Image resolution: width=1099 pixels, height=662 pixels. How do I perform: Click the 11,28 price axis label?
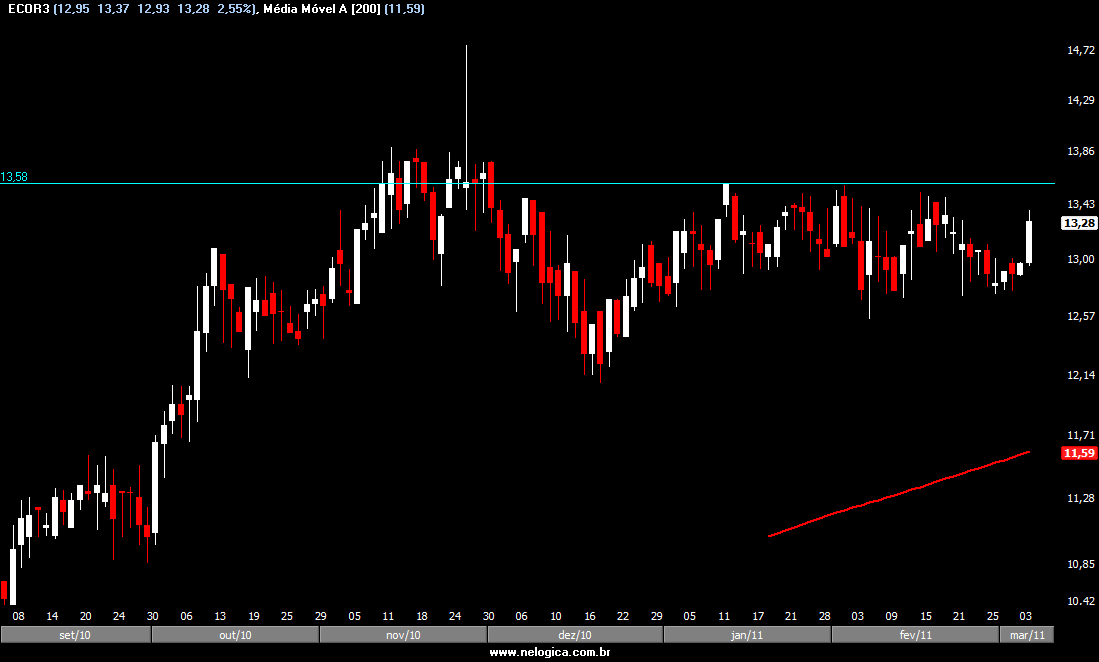click(1081, 498)
